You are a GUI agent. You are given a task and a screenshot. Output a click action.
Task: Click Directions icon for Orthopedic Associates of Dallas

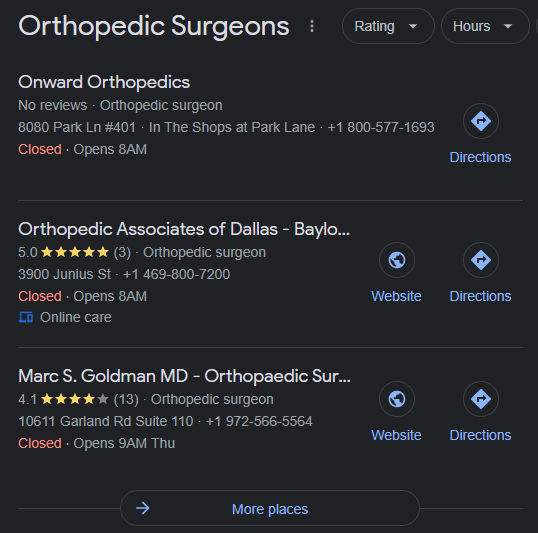(x=481, y=260)
